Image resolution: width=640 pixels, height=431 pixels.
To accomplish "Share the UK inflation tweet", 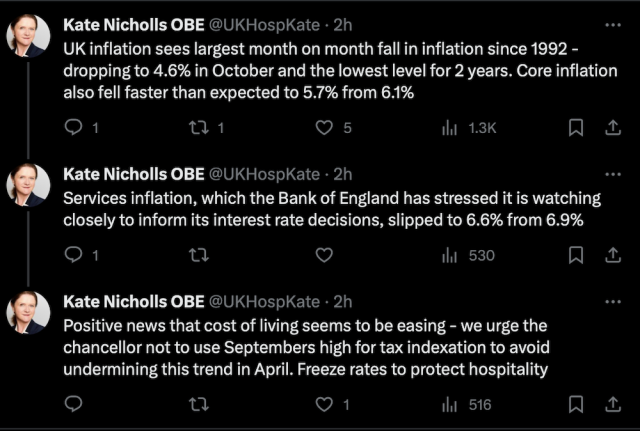I will pos(612,127).
